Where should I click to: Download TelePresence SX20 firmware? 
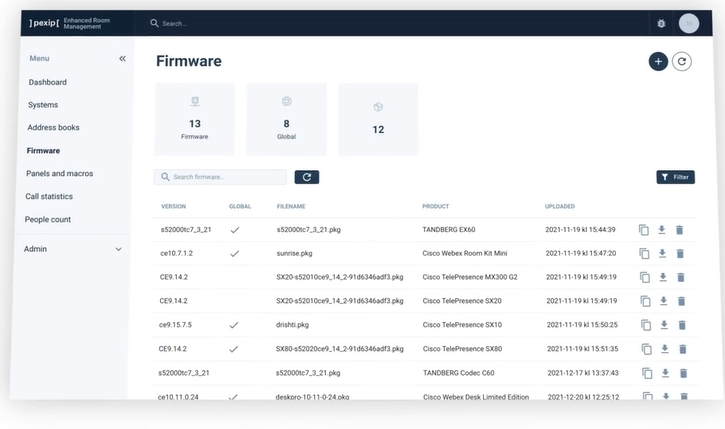coord(663,301)
